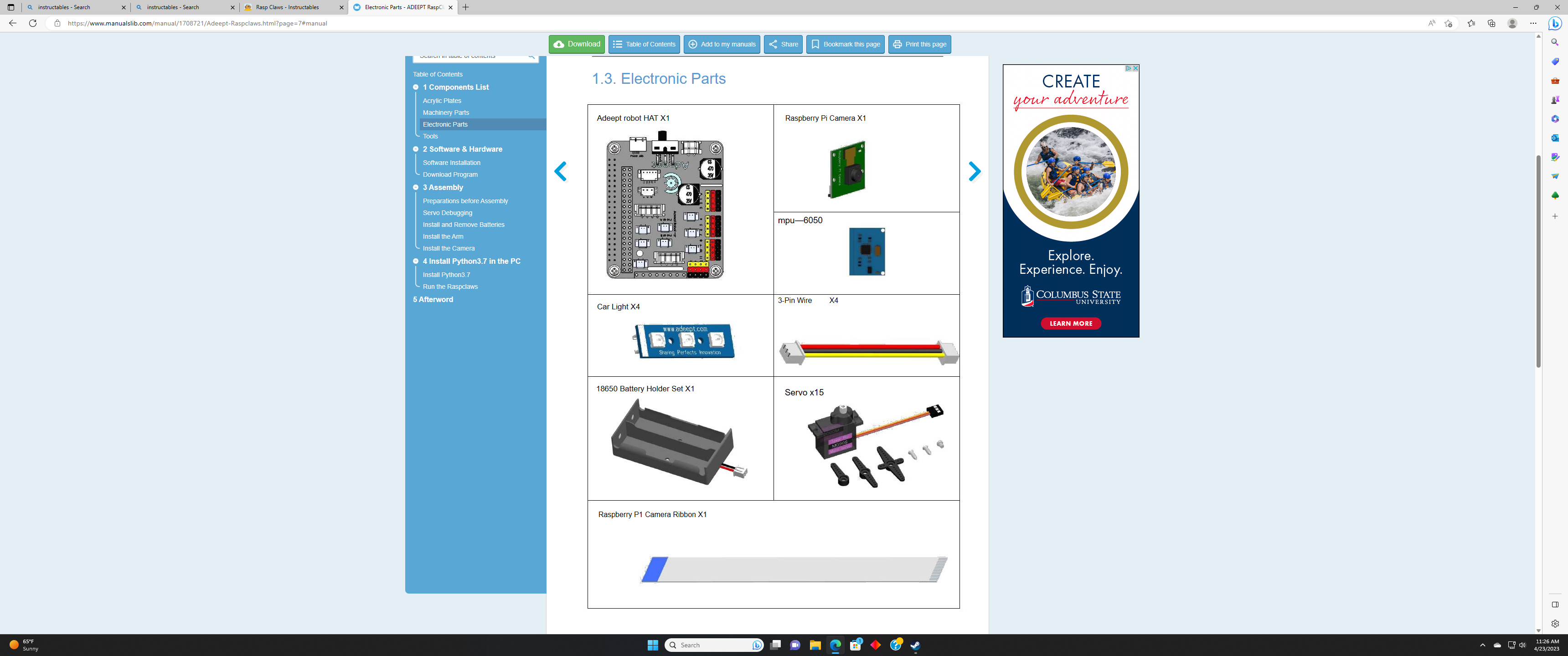The width and height of the screenshot is (1568, 656).
Task: Open sidebar Search icon
Action: point(1555,43)
